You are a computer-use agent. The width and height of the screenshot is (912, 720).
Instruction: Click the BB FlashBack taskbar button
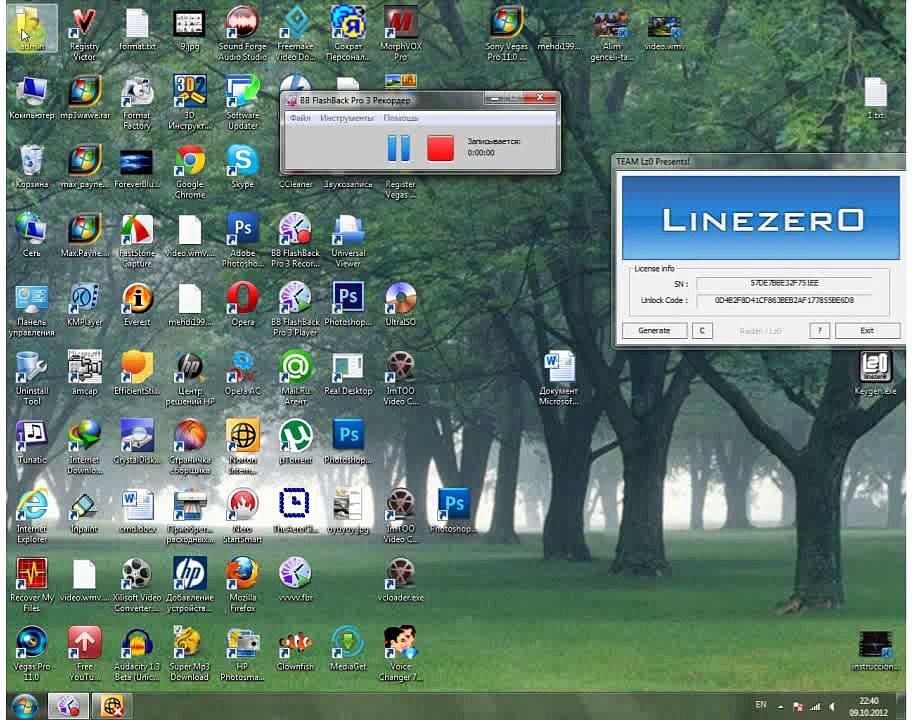point(68,706)
